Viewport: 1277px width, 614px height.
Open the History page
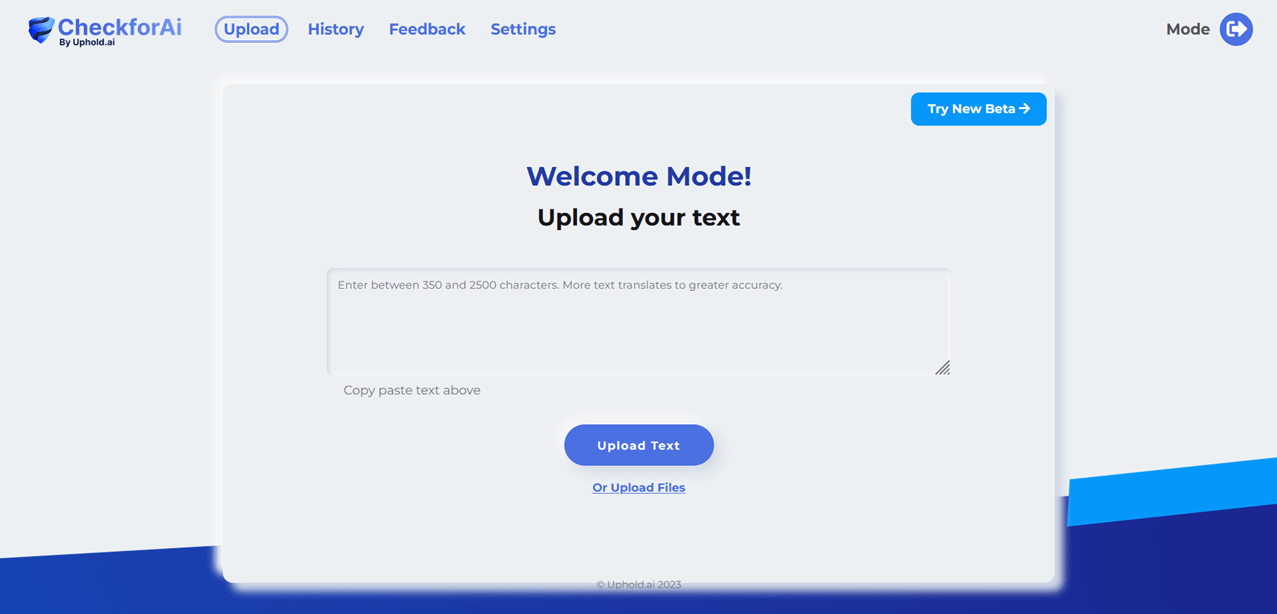click(335, 29)
